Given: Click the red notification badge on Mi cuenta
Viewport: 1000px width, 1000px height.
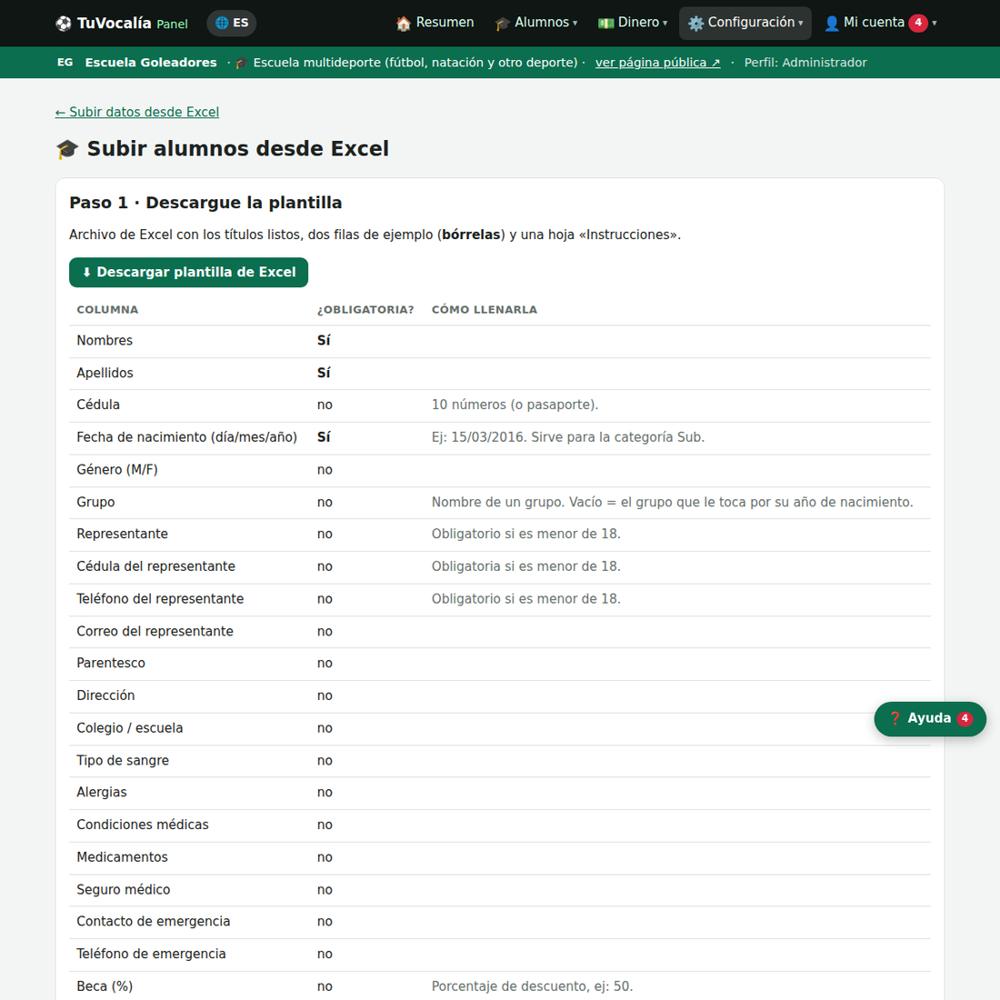Looking at the screenshot, I should pos(918,23).
